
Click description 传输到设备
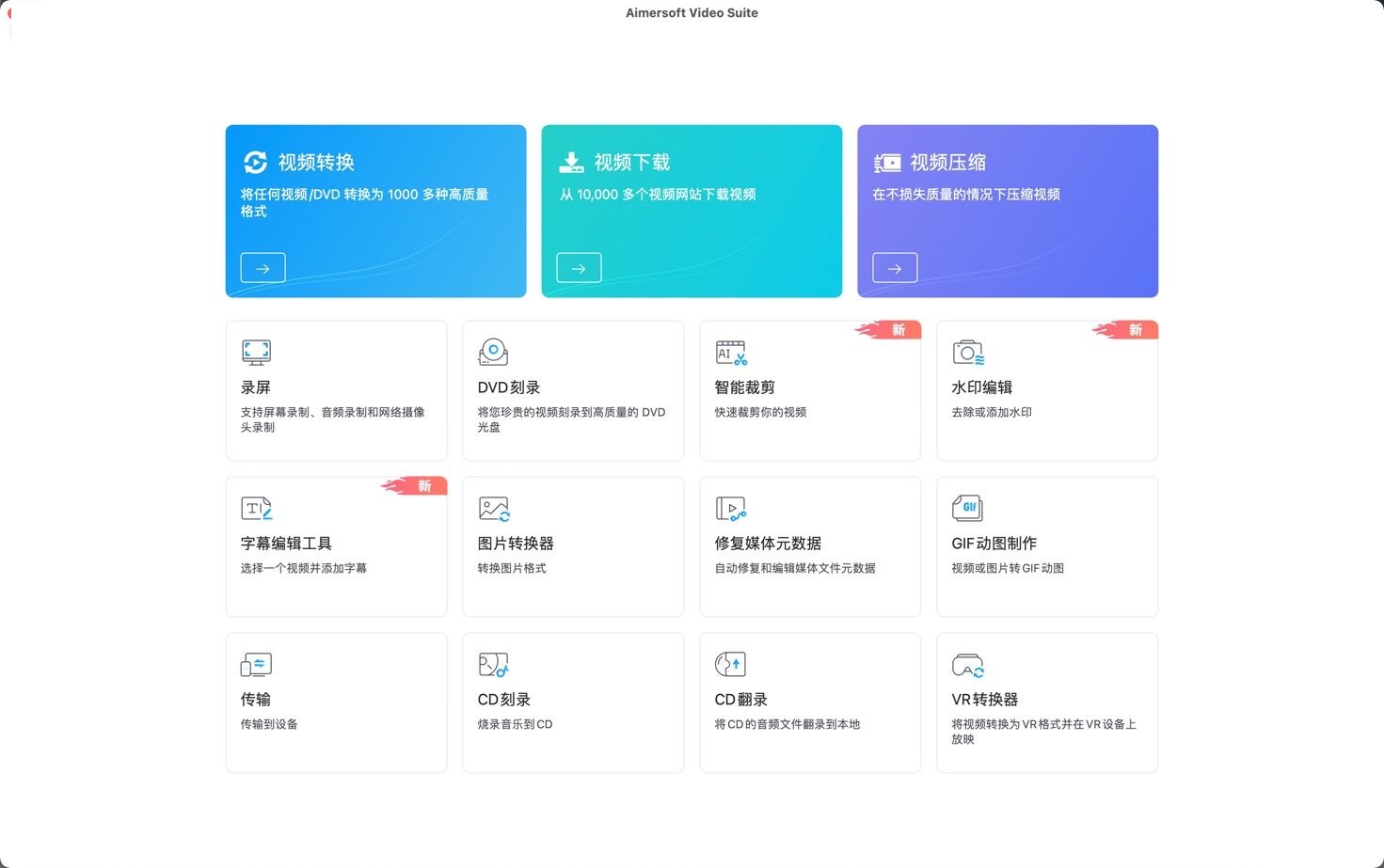click(x=269, y=724)
